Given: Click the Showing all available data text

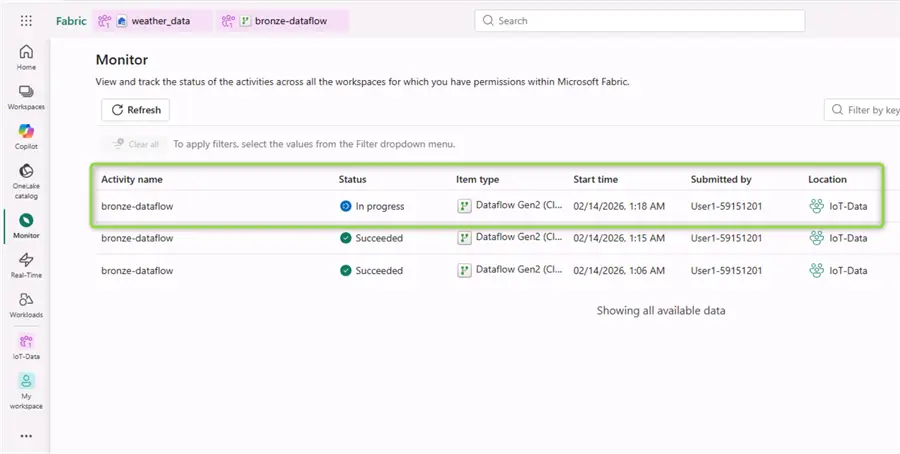Looking at the screenshot, I should point(661,311).
